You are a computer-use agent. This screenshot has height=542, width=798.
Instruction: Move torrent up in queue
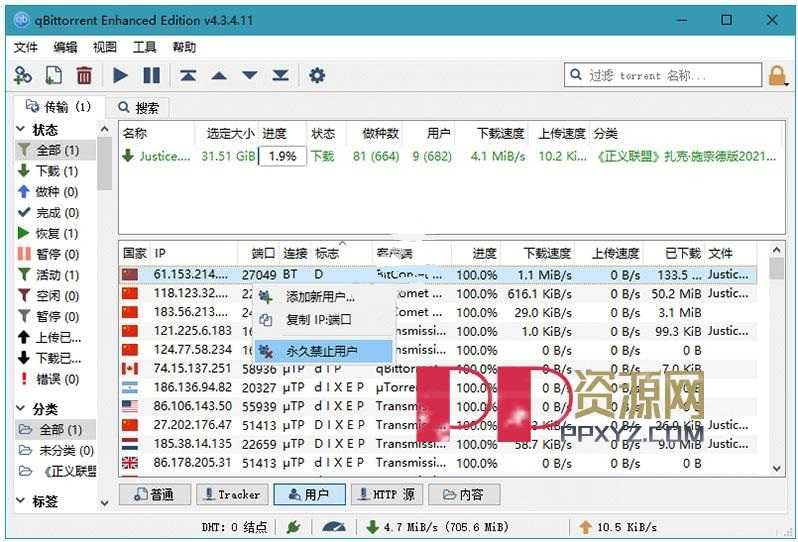[x=219, y=75]
